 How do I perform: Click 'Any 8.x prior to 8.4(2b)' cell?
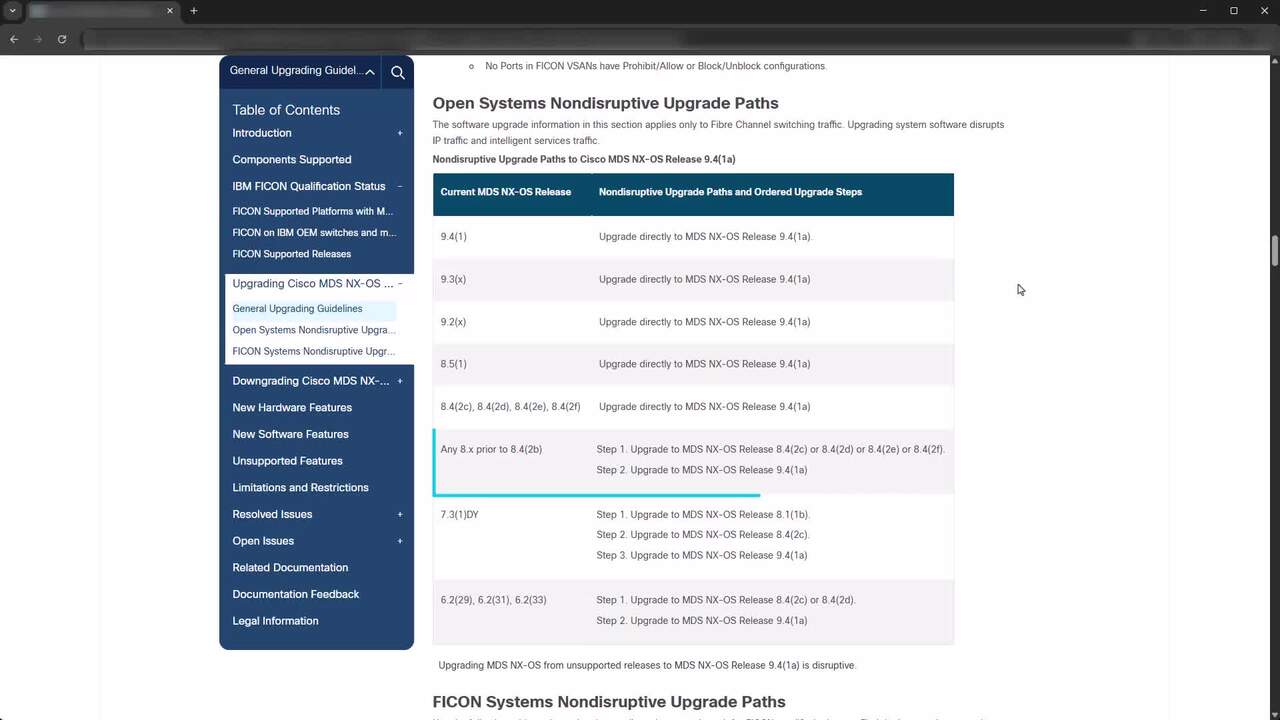coord(491,450)
